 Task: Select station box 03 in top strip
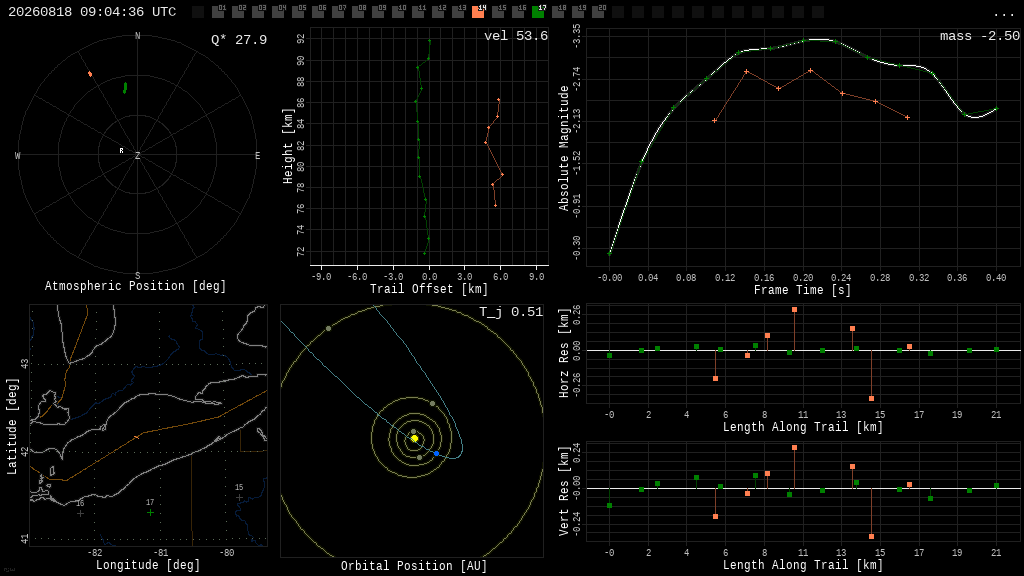pos(258,12)
